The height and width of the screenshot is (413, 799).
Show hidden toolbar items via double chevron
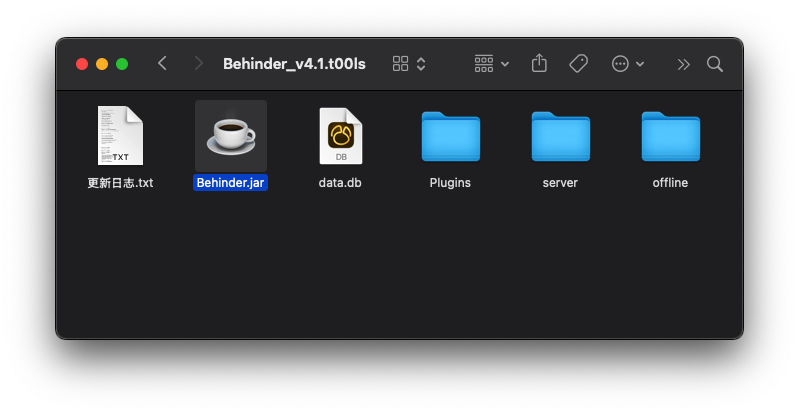683,64
